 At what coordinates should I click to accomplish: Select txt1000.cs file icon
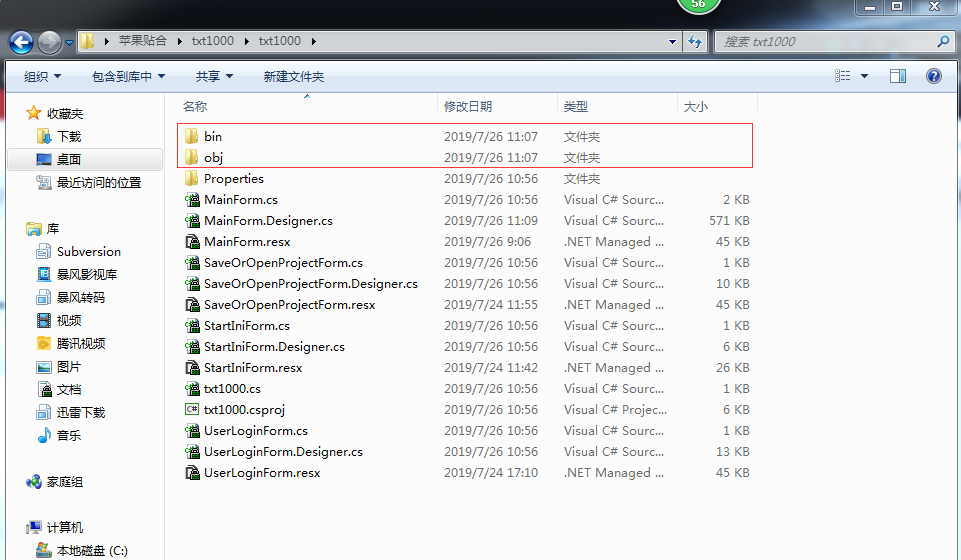click(192, 388)
